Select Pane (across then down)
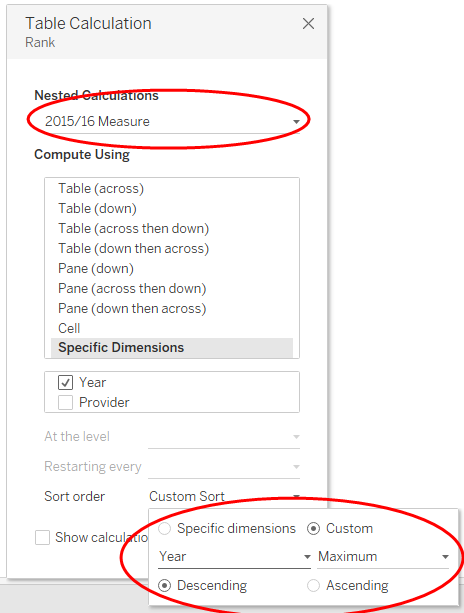This screenshot has height=613, width=464. coord(132,288)
